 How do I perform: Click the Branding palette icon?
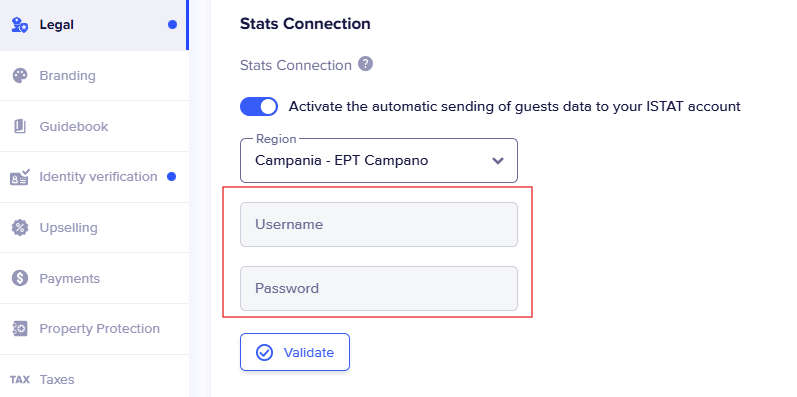click(x=20, y=76)
